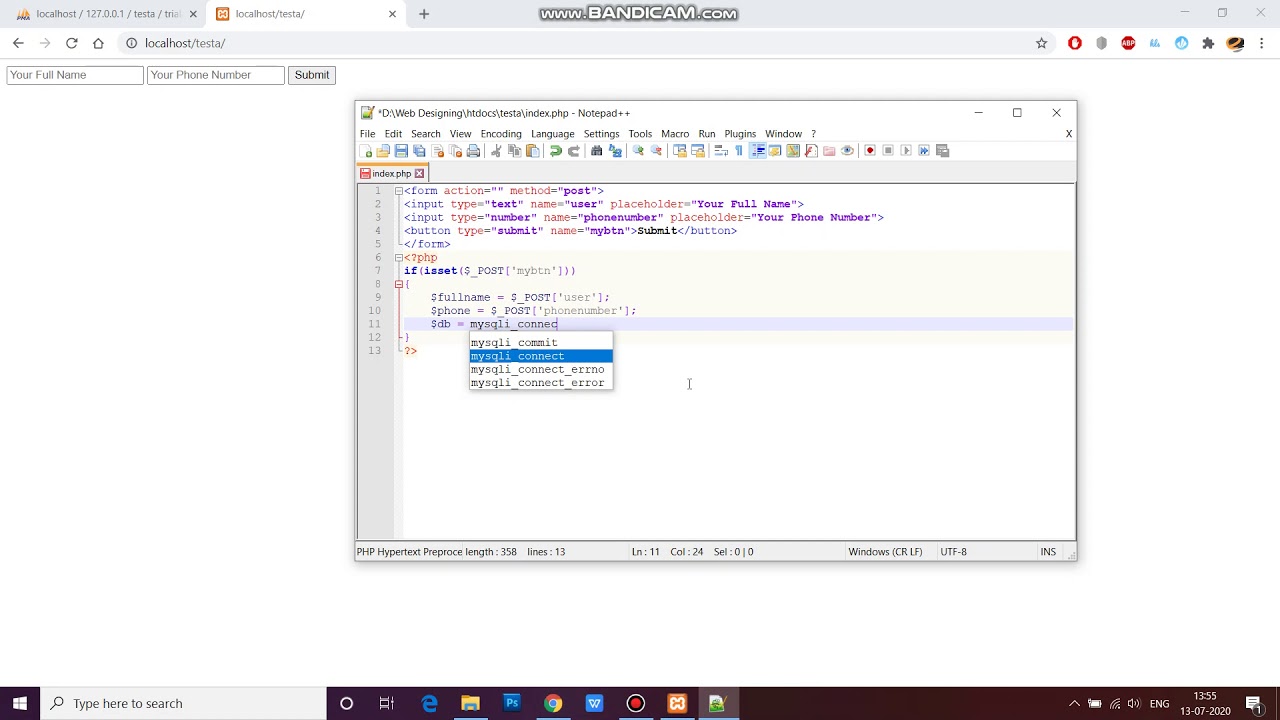Open the Language menu

[x=552, y=134]
